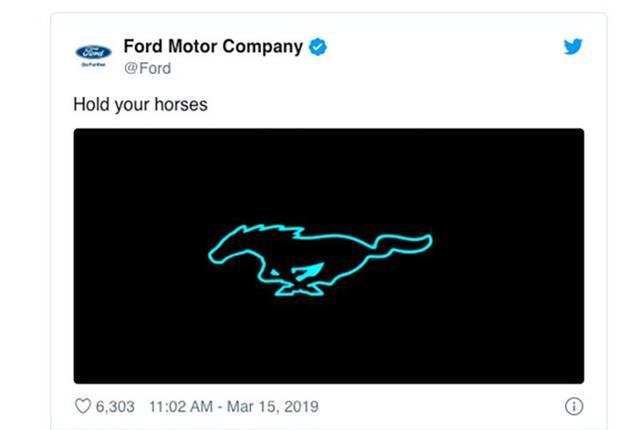Click the 6,303 likes count
The image size is (640, 430).
[116, 406]
